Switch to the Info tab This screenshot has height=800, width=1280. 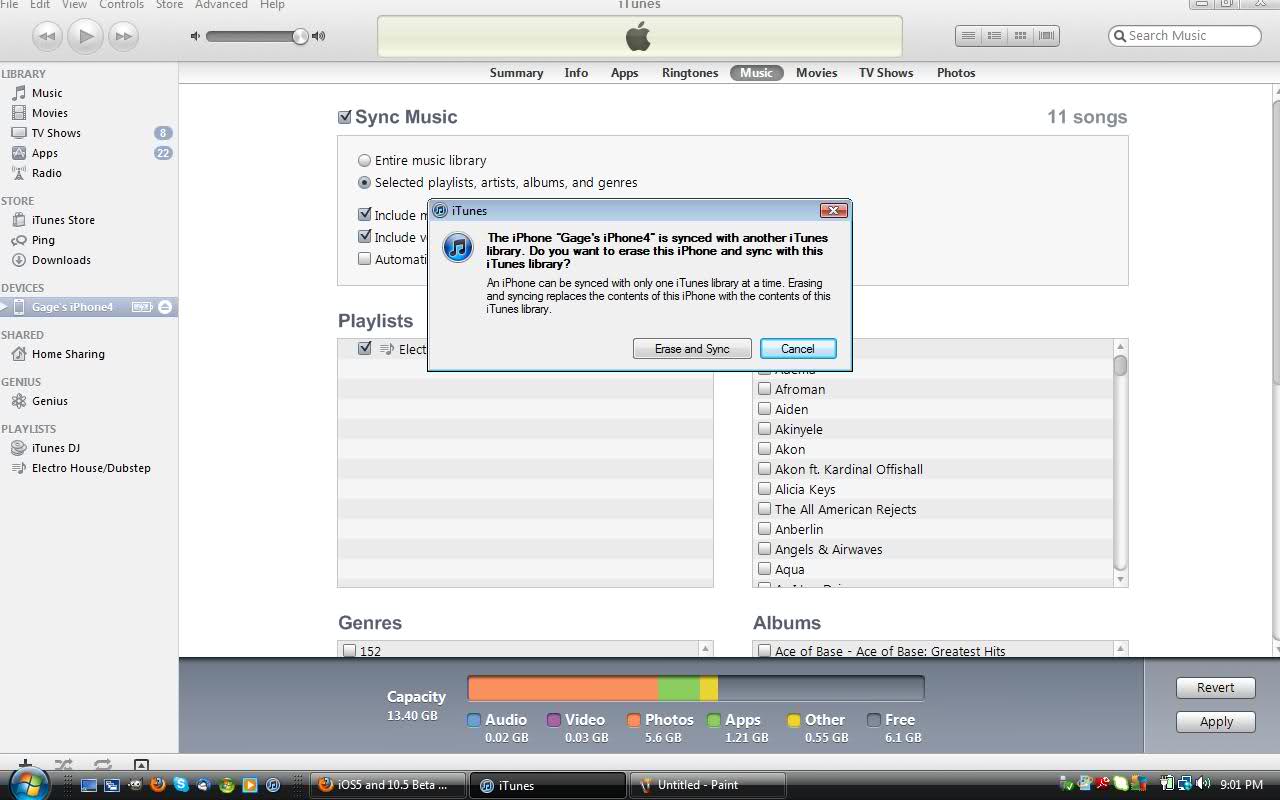(x=576, y=73)
